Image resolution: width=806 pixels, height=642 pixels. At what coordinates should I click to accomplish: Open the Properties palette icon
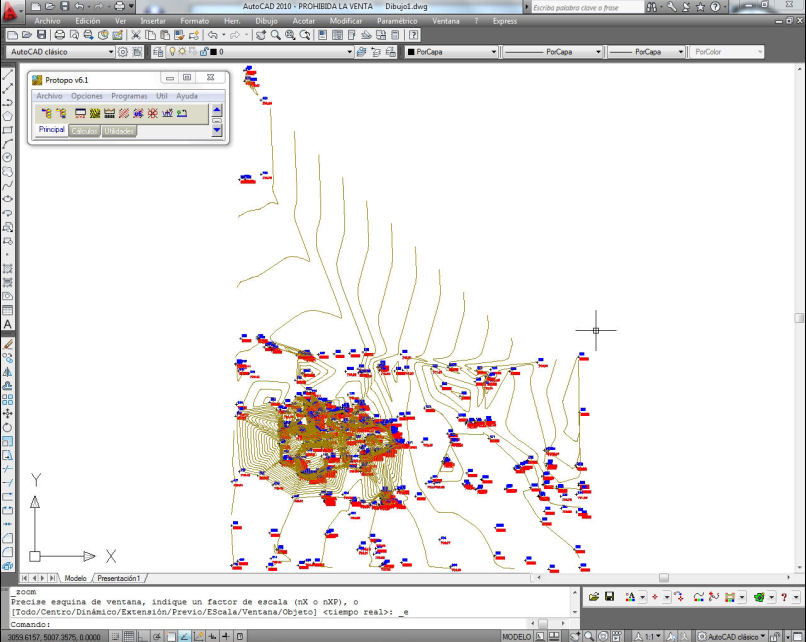[323, 35]
